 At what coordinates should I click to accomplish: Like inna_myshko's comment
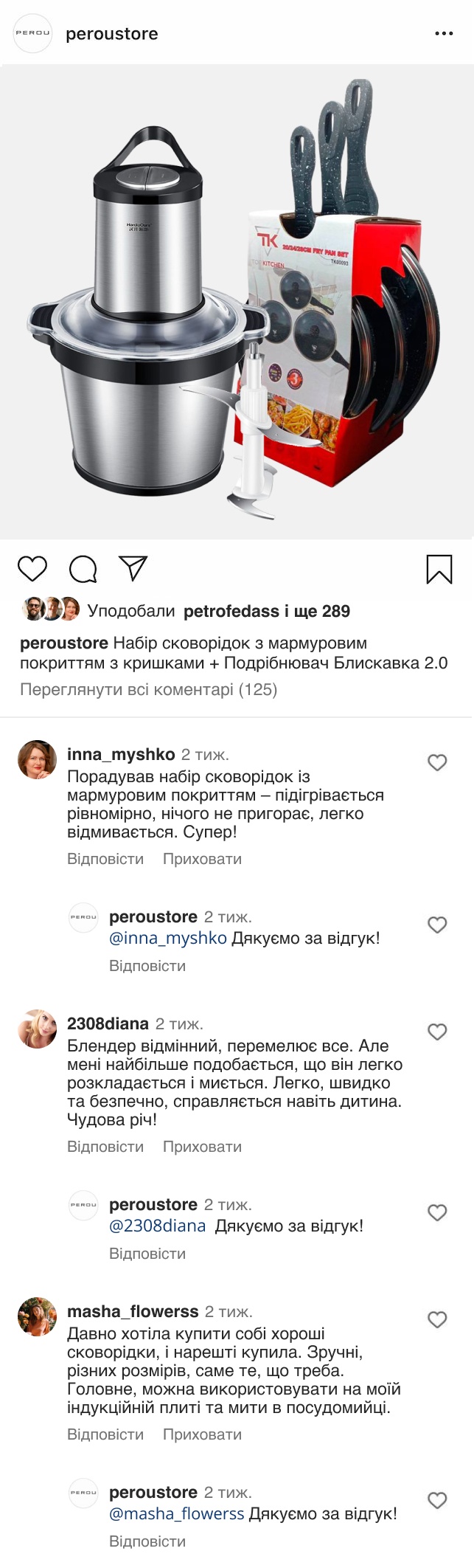(437, 762)
